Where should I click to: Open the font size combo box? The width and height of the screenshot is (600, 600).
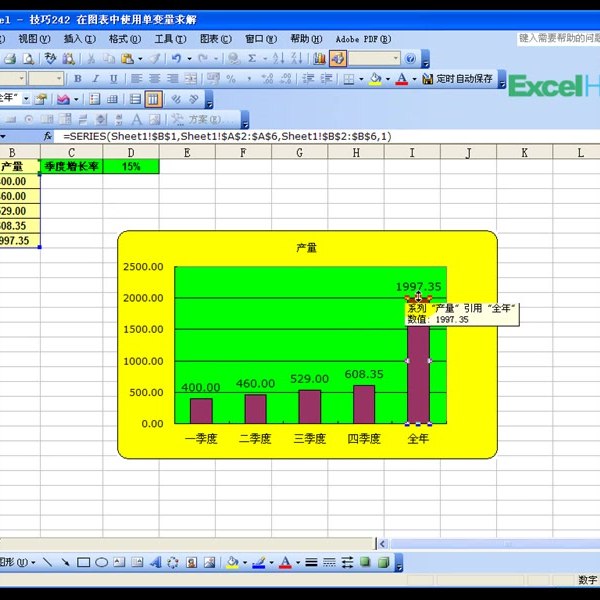point(46,79)
